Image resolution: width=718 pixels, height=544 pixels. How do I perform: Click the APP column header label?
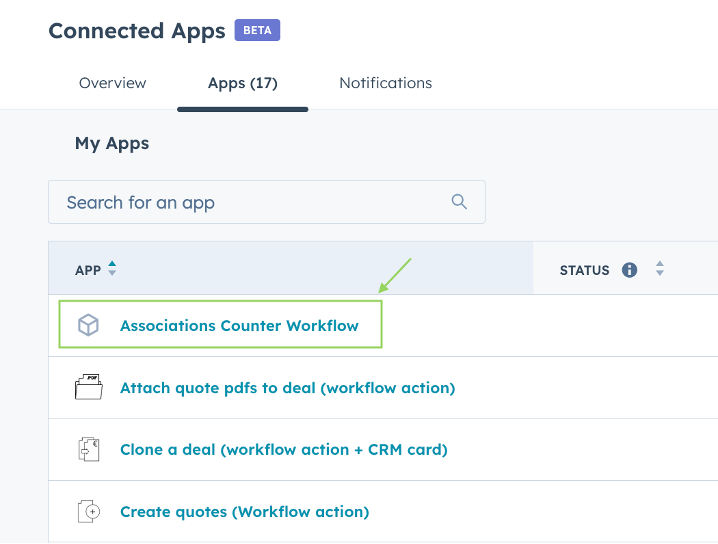pos(88,270)
